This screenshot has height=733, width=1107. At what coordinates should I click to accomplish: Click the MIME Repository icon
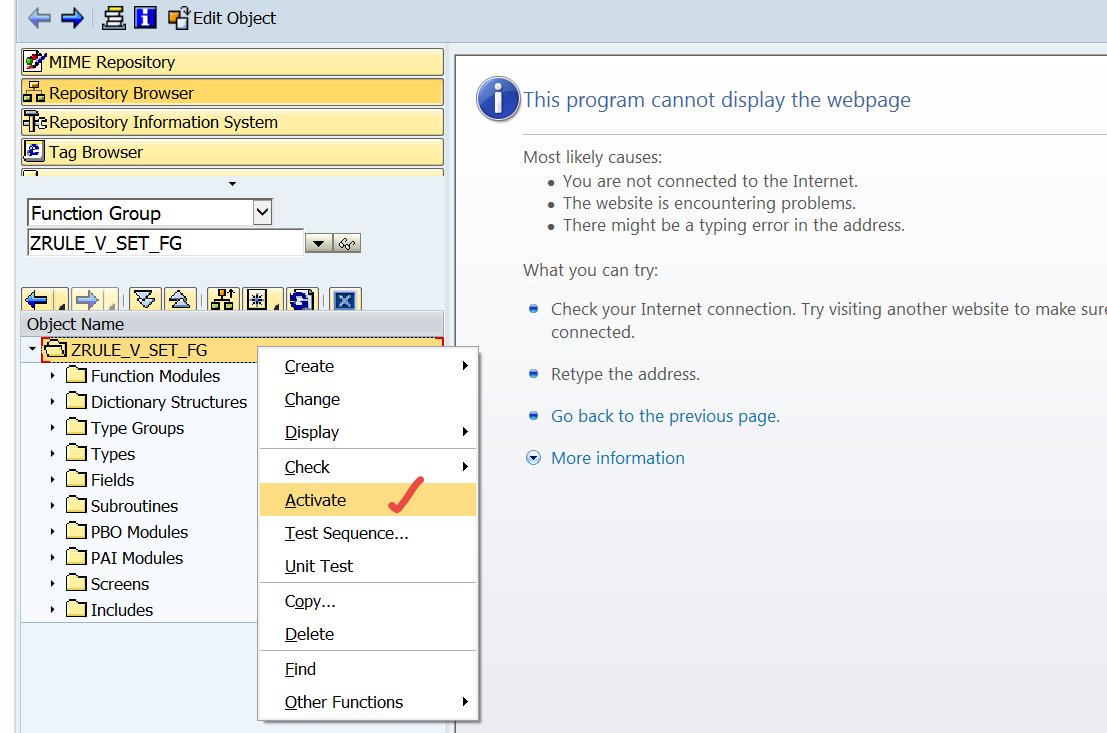[x=34, y=62]
